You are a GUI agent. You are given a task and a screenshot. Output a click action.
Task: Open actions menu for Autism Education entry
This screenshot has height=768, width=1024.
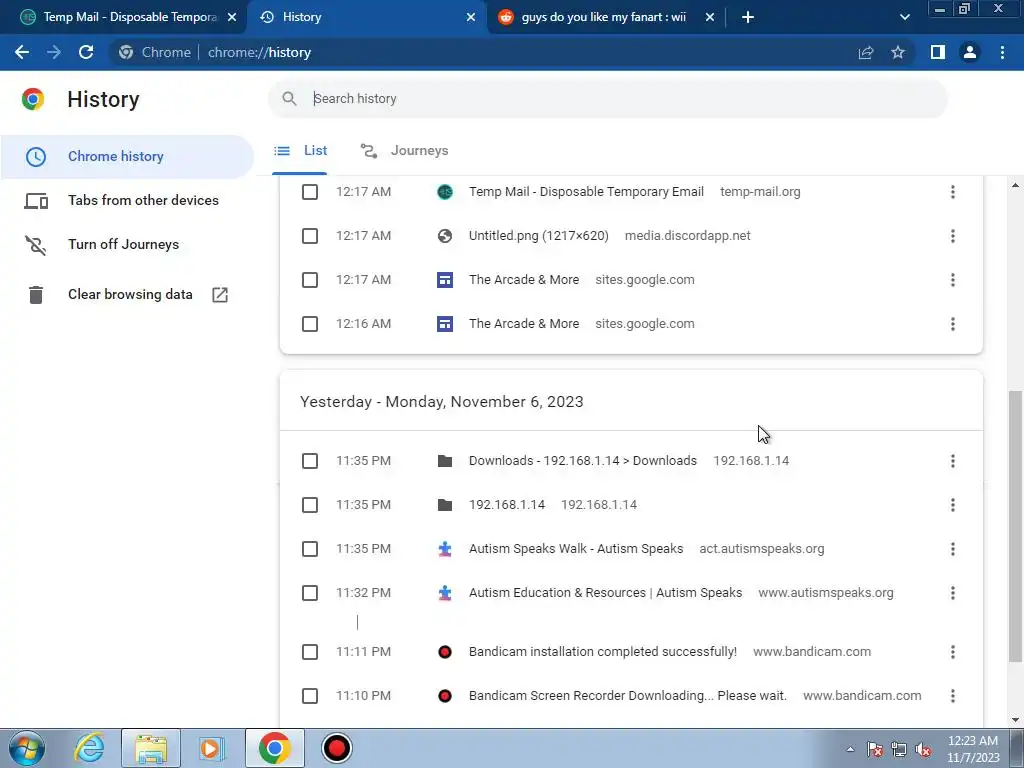coord(953,593)
